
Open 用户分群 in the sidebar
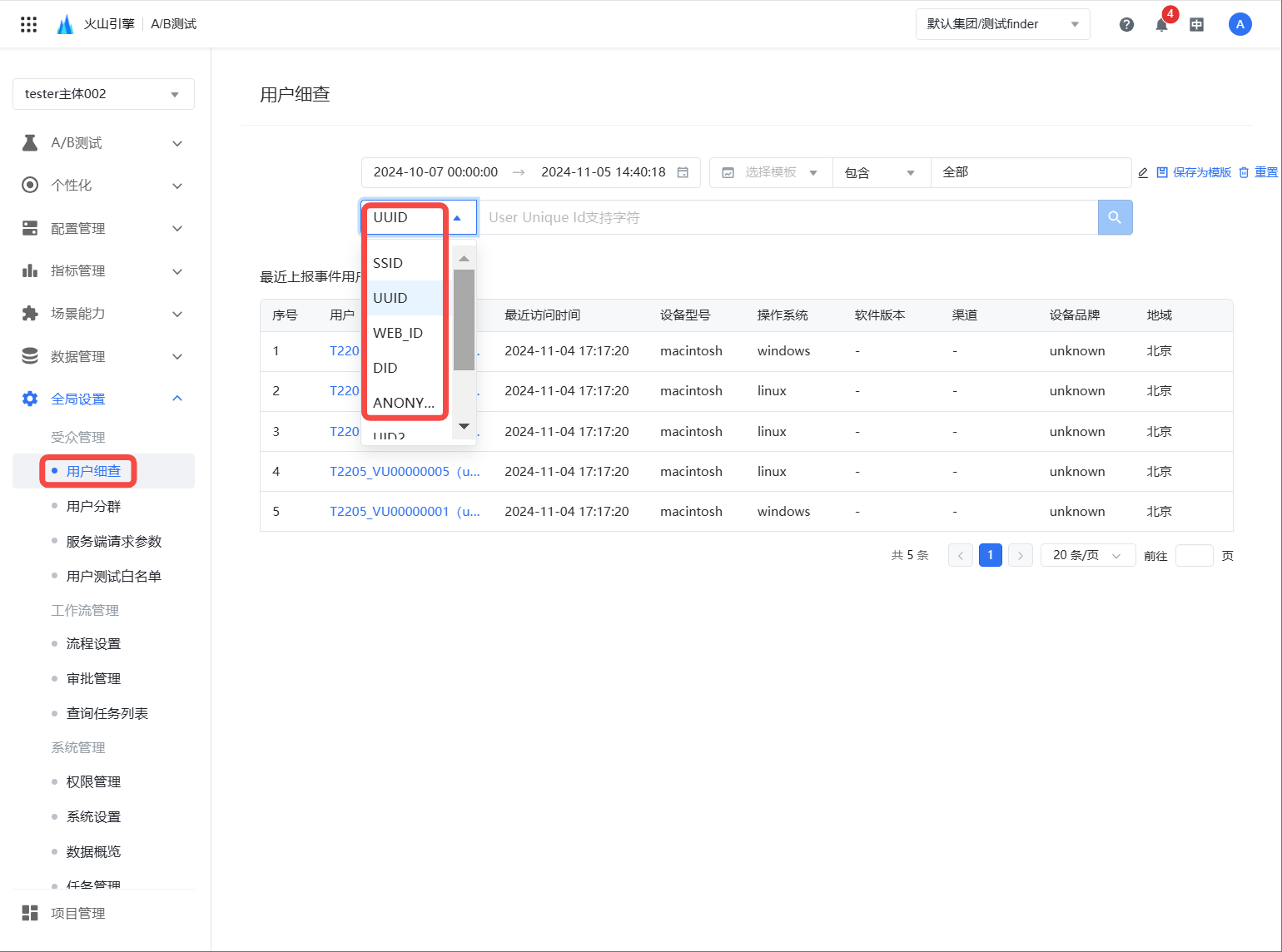coord(93,506)
